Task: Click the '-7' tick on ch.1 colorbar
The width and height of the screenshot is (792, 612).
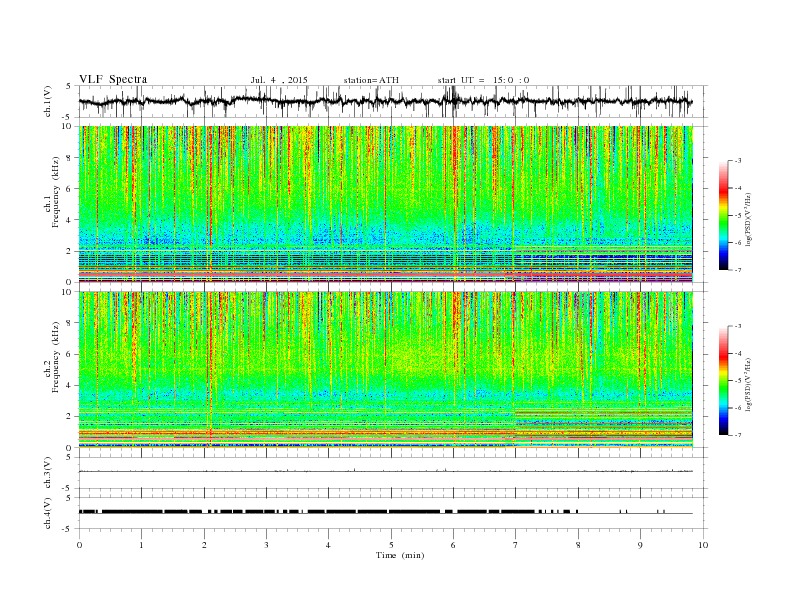Action: point(737,270)
